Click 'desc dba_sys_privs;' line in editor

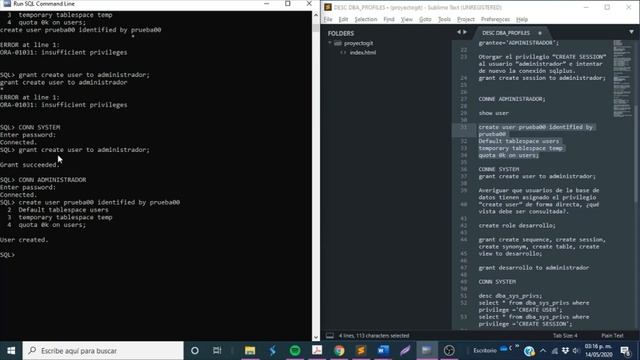pos(510,296)
